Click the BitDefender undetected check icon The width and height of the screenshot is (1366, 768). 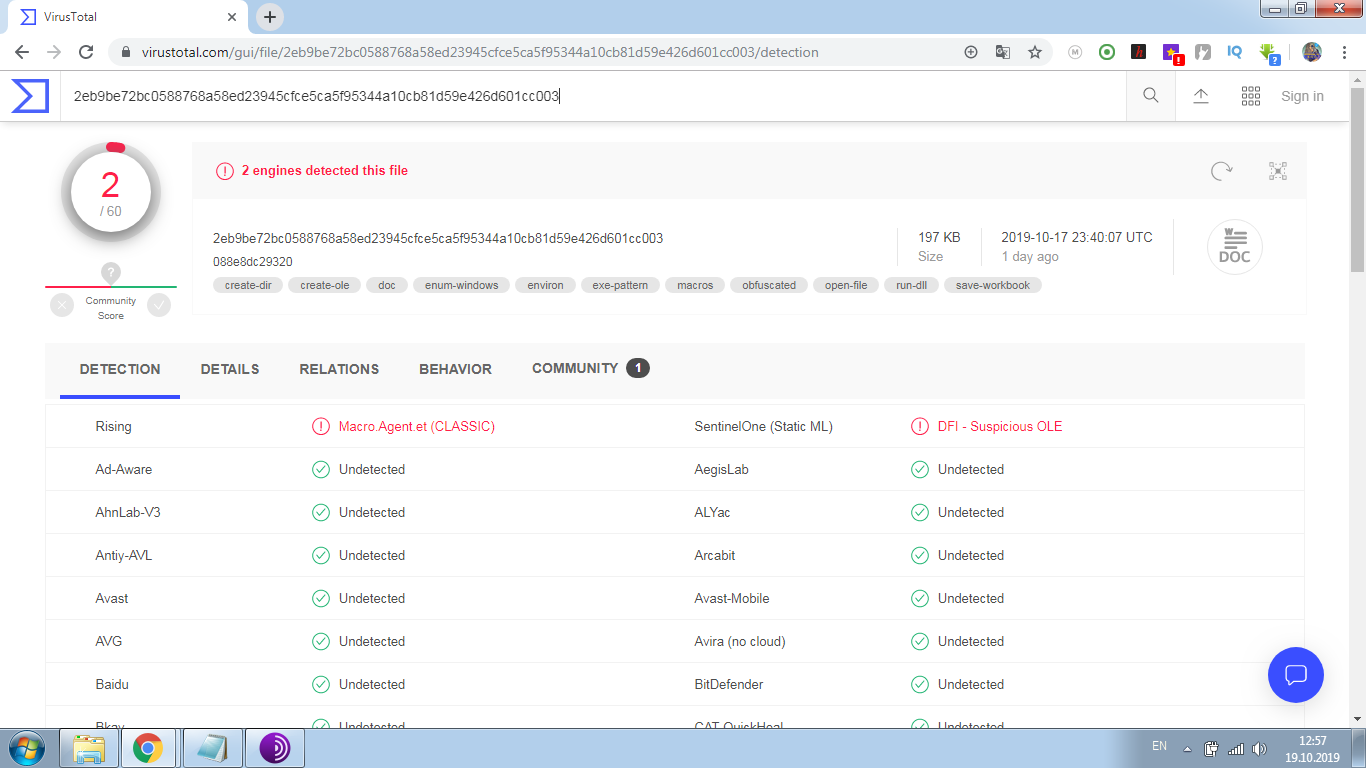pos(920,684)
